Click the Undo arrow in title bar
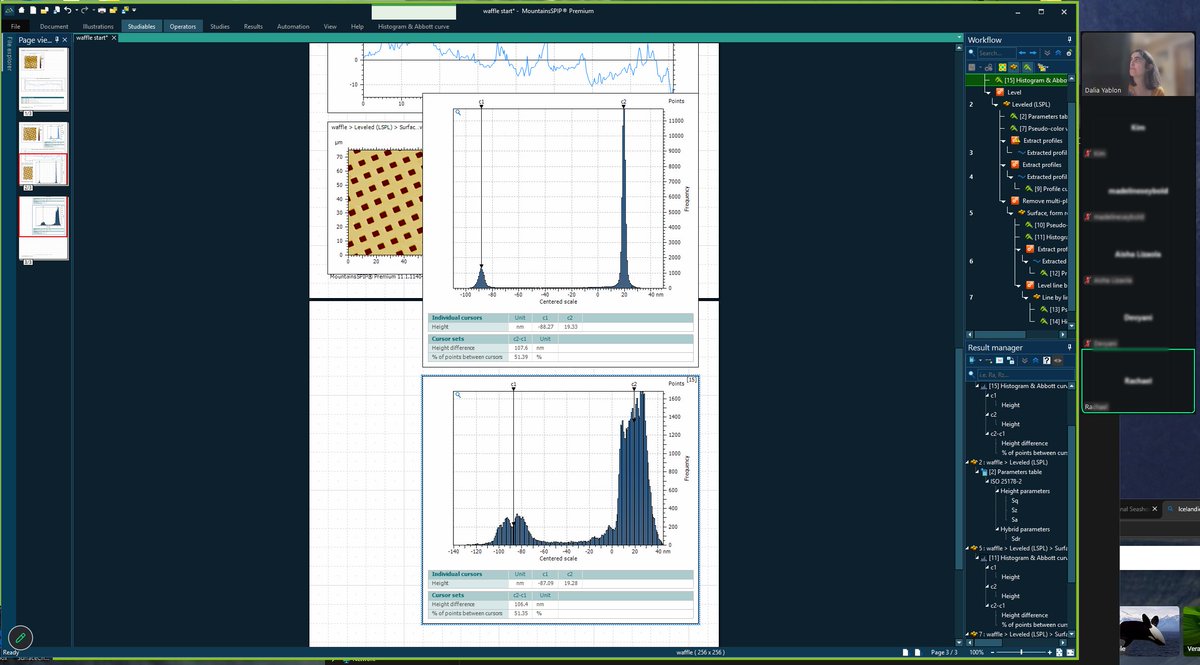 click(x=68, y=9)
